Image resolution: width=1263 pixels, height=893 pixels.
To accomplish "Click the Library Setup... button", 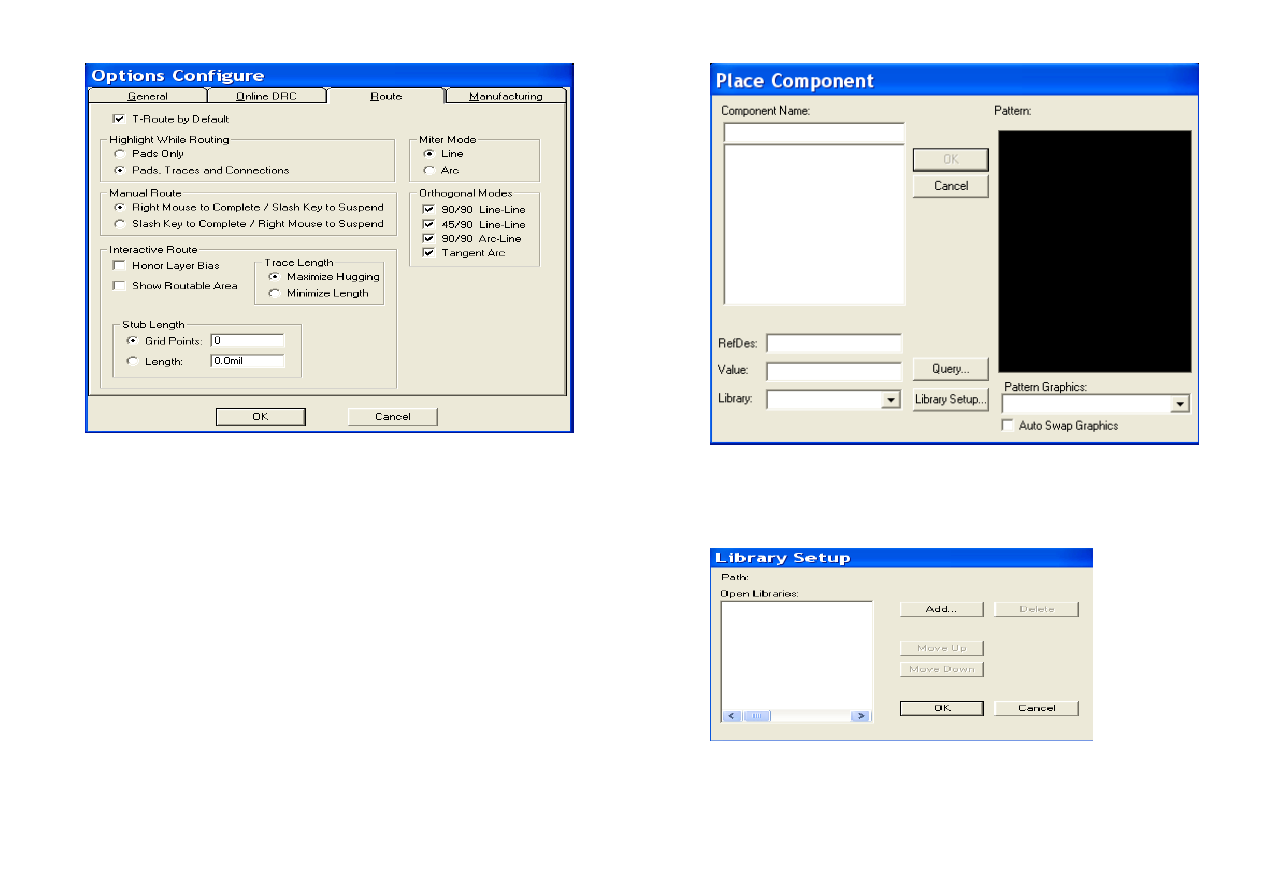I will pyautogui.click(x=951, y=400).
